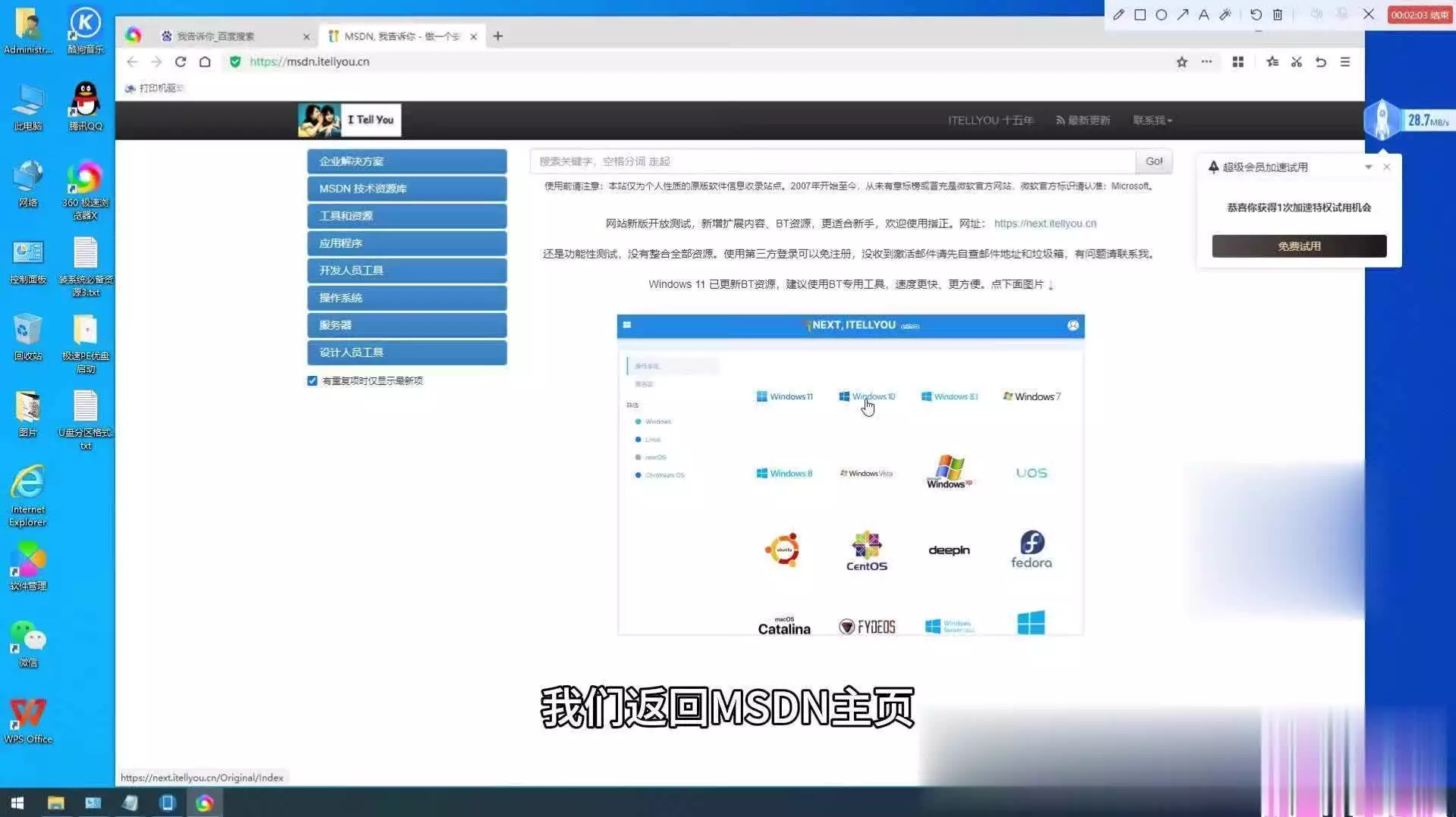Expand the 操作系统 category panel
The image size is (1456, 817).
[406, 298]
